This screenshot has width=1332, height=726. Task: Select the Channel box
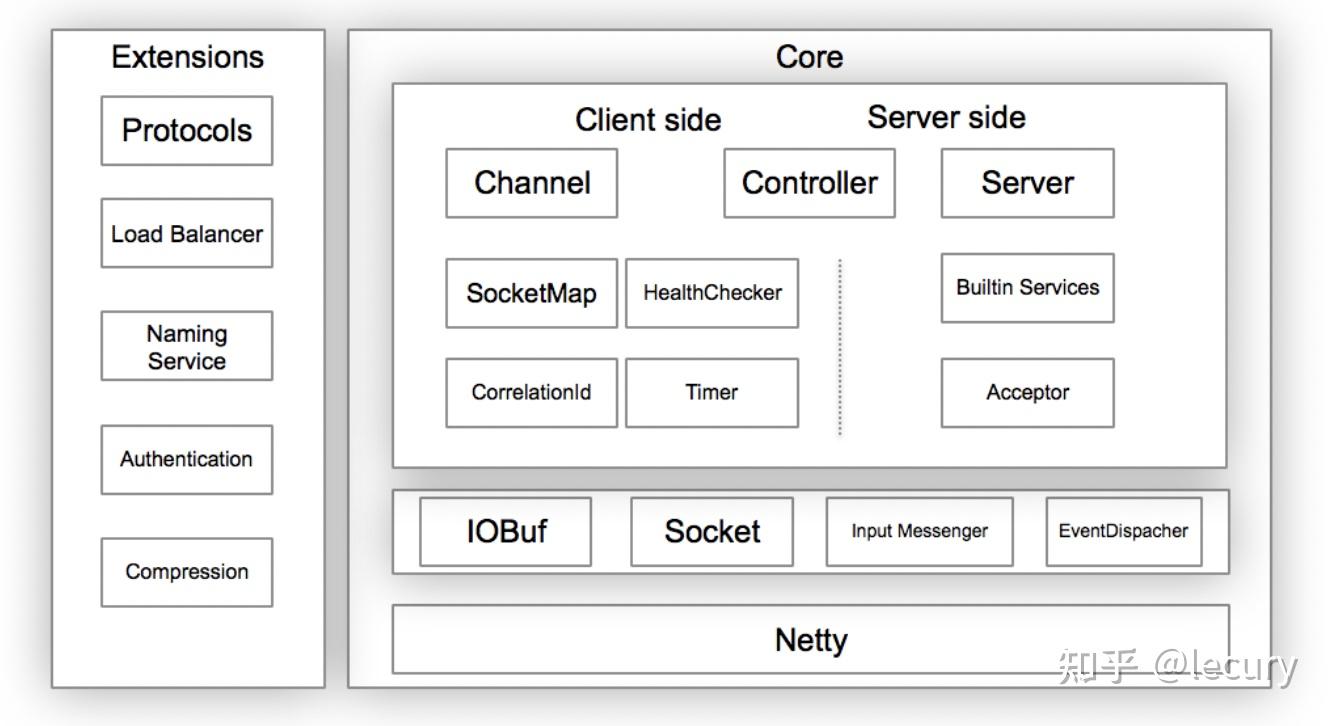[x=532, y=183]
